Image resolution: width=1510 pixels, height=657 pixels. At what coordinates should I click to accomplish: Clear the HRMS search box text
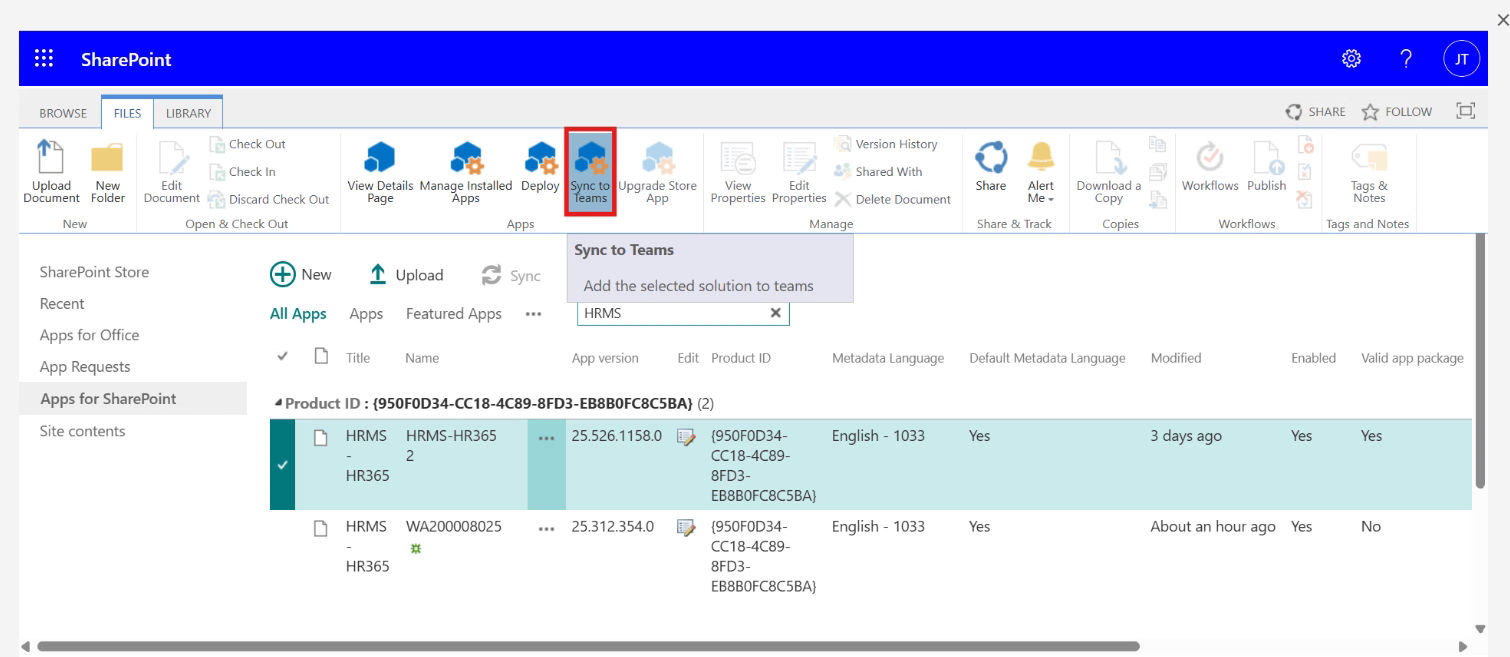[775, 313]
